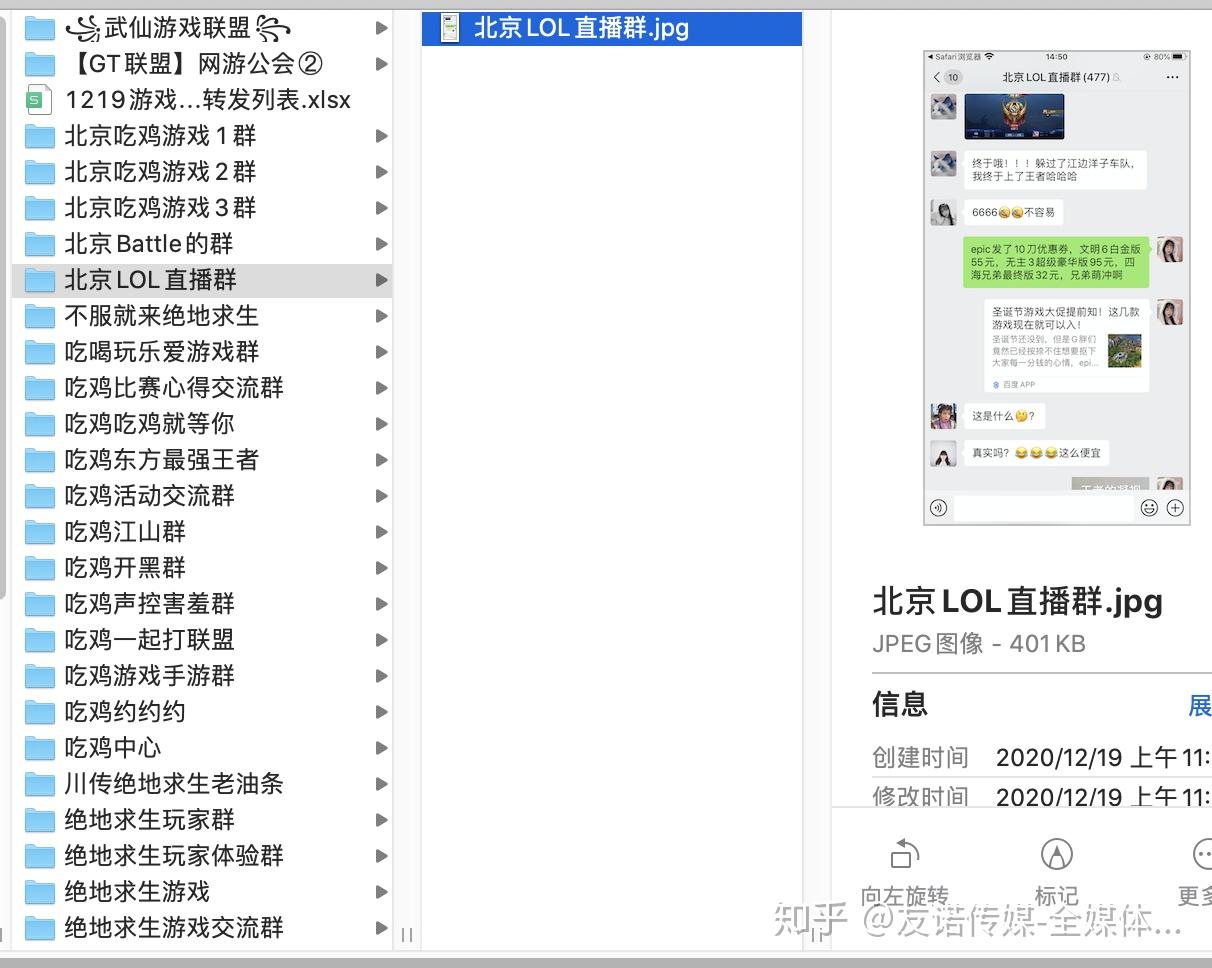Select the 吃鸡声控害羞群 folder
Image resolution: width=1212 pixels, height=968 pixels.
pos(202,604)
